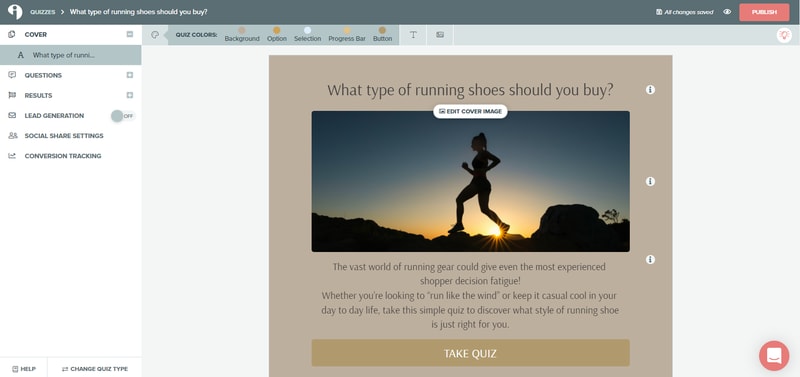Image resolution: width=800 pixels, height=377 pixels.
Task: Click the Help button
Action: (x=23, y=368)
